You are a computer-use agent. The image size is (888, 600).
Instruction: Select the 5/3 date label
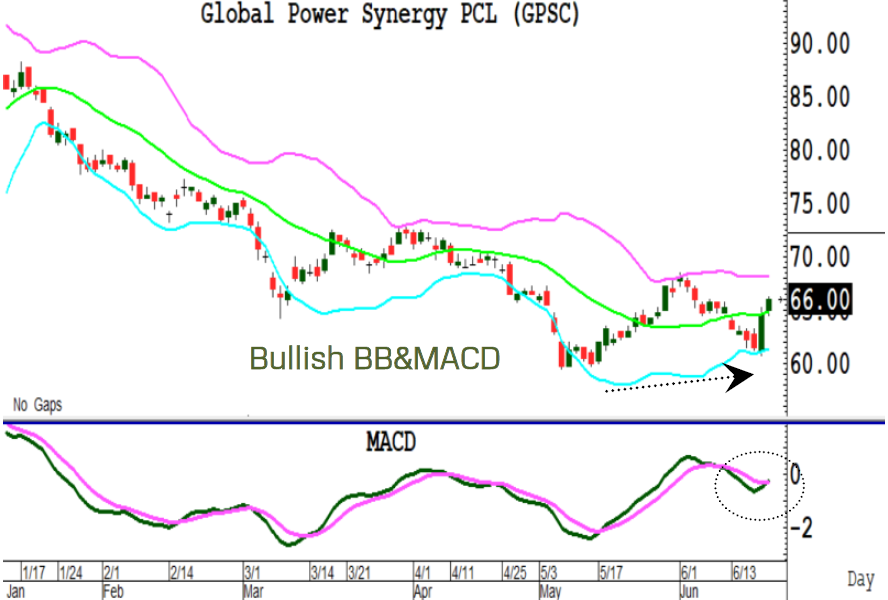(549, 572)
